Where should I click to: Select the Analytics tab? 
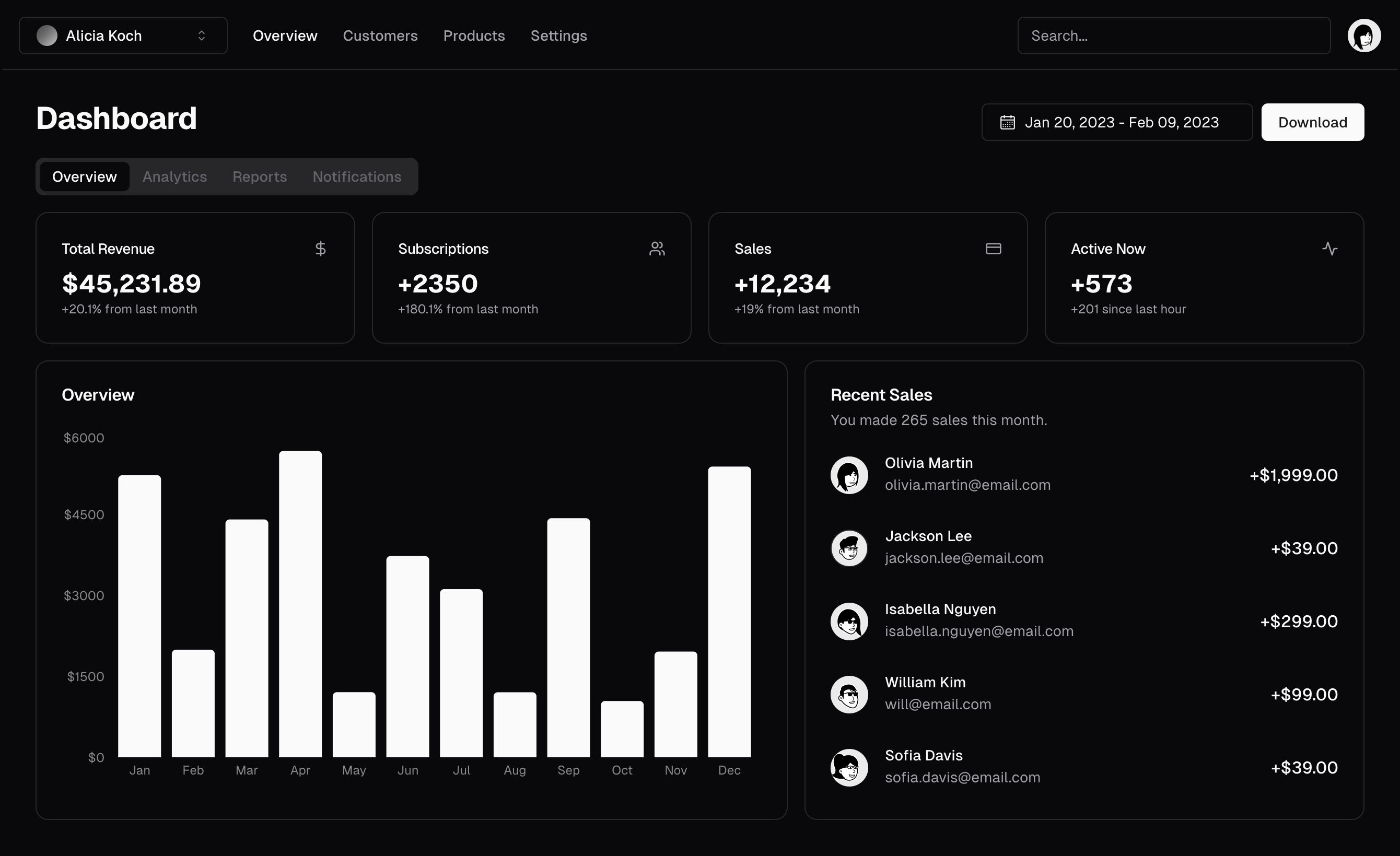click(x=174, y=176)
